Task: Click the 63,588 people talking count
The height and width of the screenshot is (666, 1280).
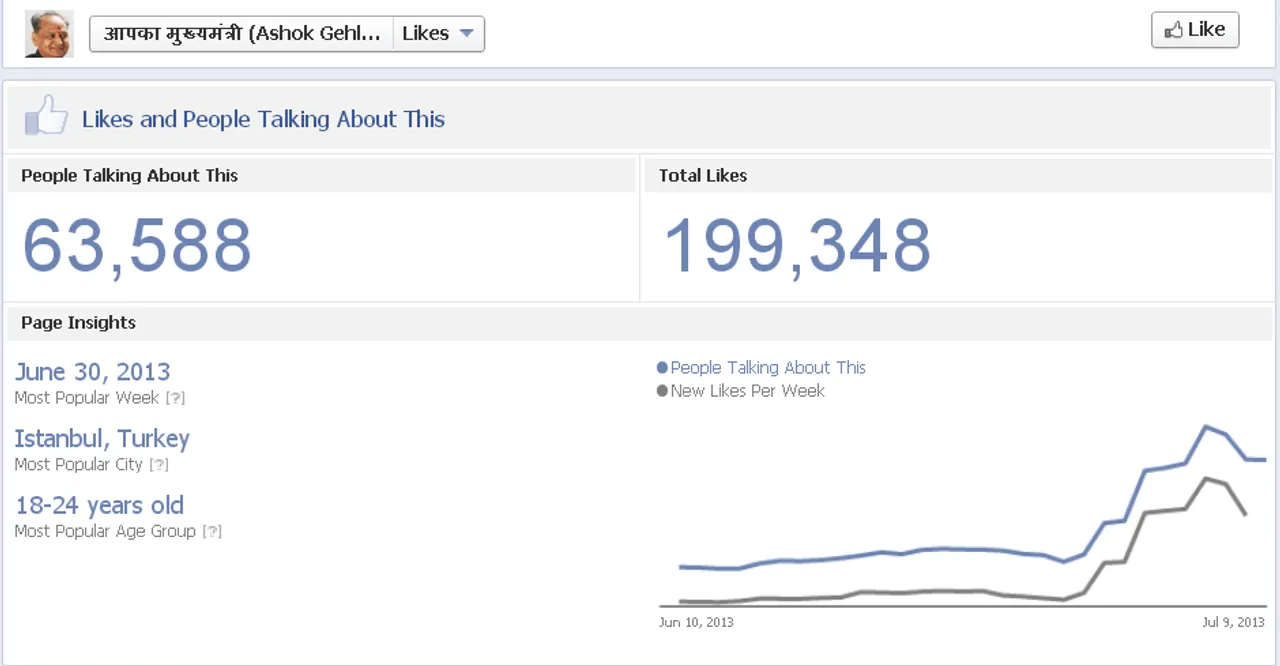Action: 137,246
